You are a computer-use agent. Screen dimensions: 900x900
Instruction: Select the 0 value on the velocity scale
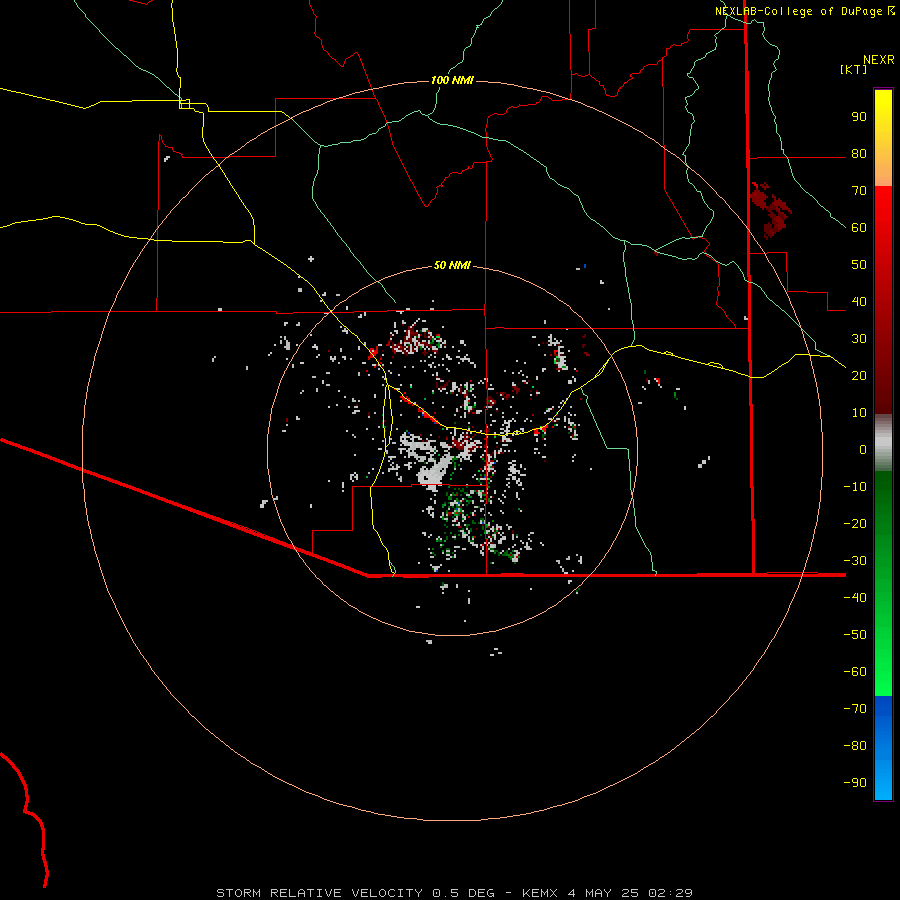coord(863,449)
